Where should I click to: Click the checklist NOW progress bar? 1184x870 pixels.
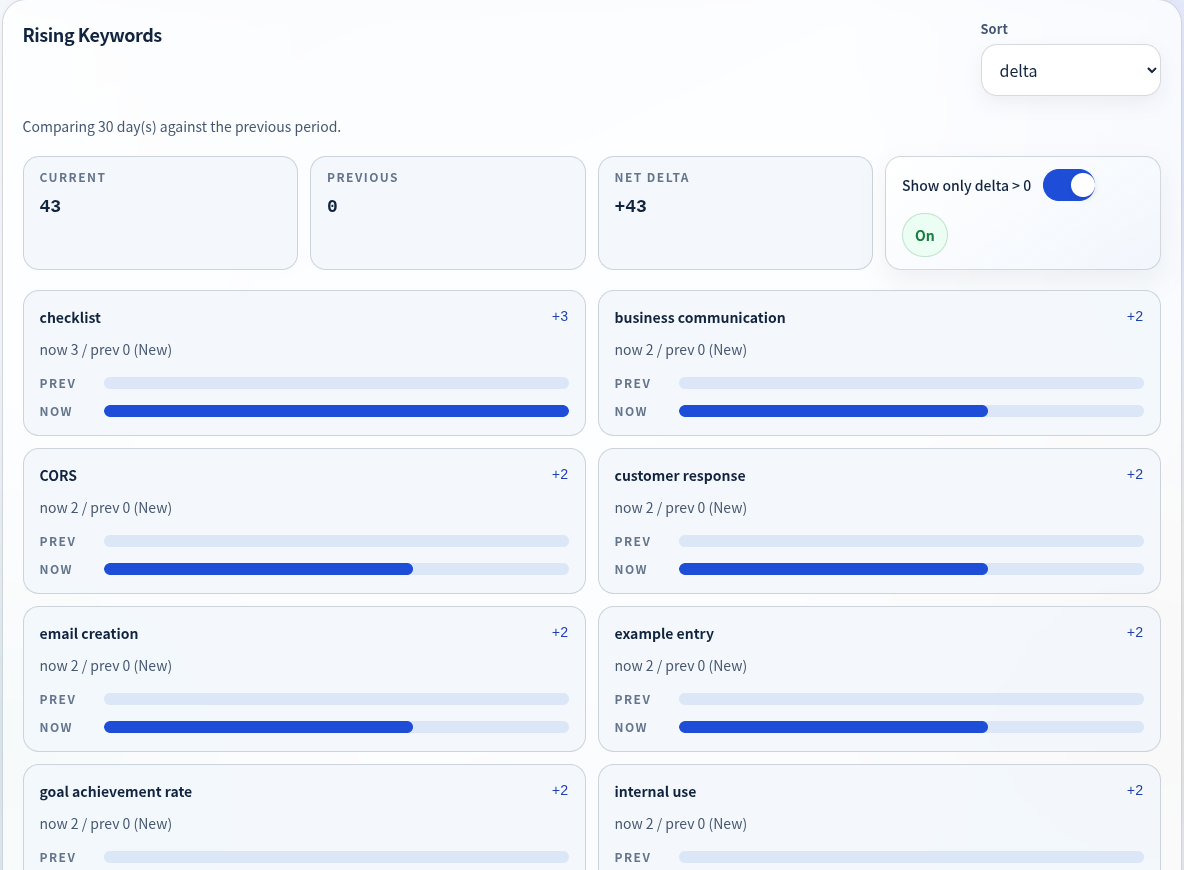point(336,411)
